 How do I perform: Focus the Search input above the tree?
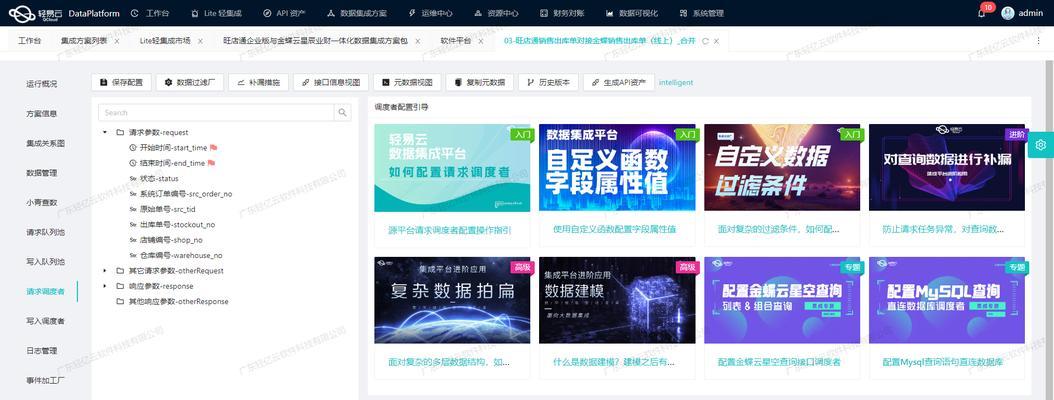(216, 112)
